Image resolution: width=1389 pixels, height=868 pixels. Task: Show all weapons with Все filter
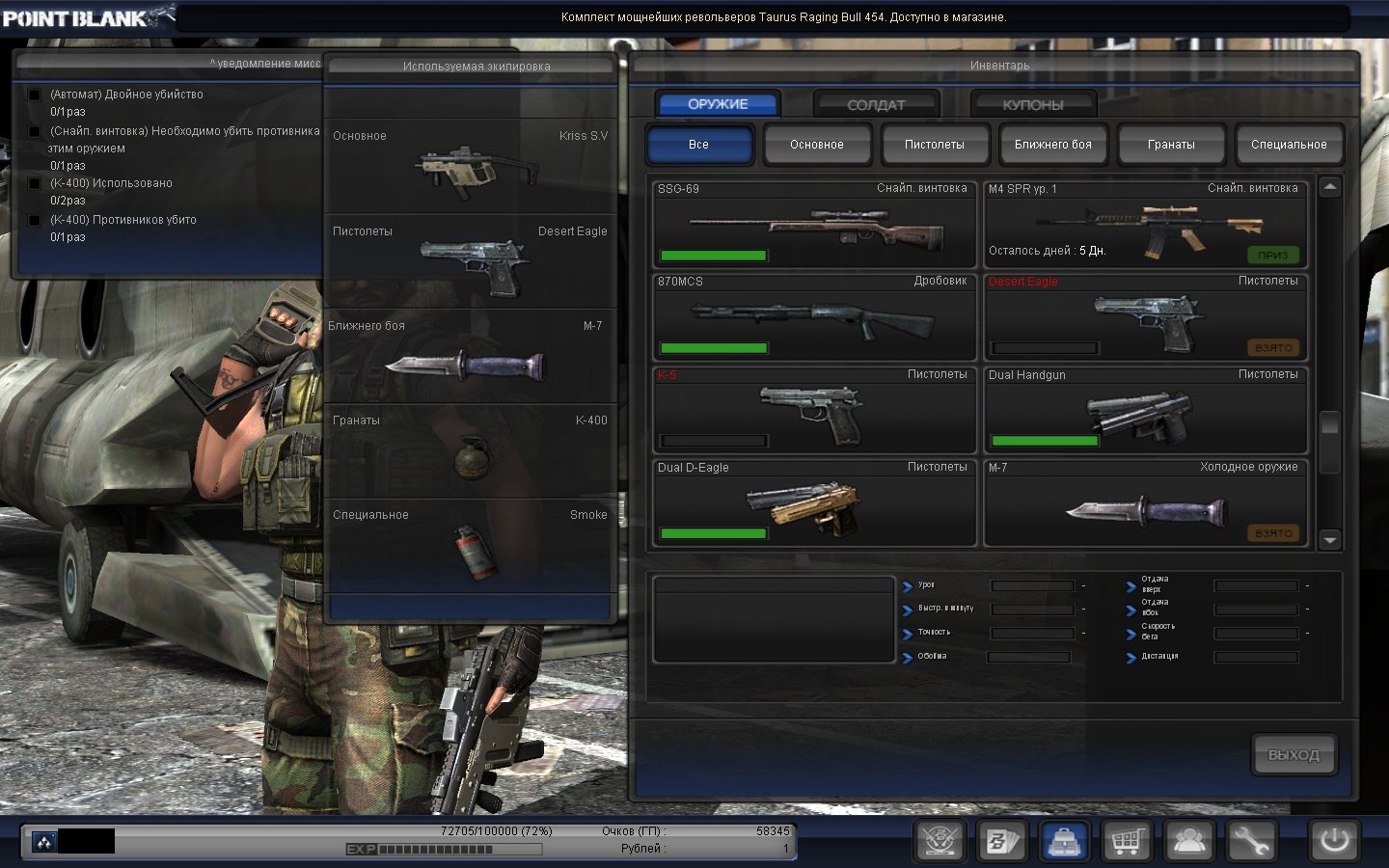pos(699,145)
